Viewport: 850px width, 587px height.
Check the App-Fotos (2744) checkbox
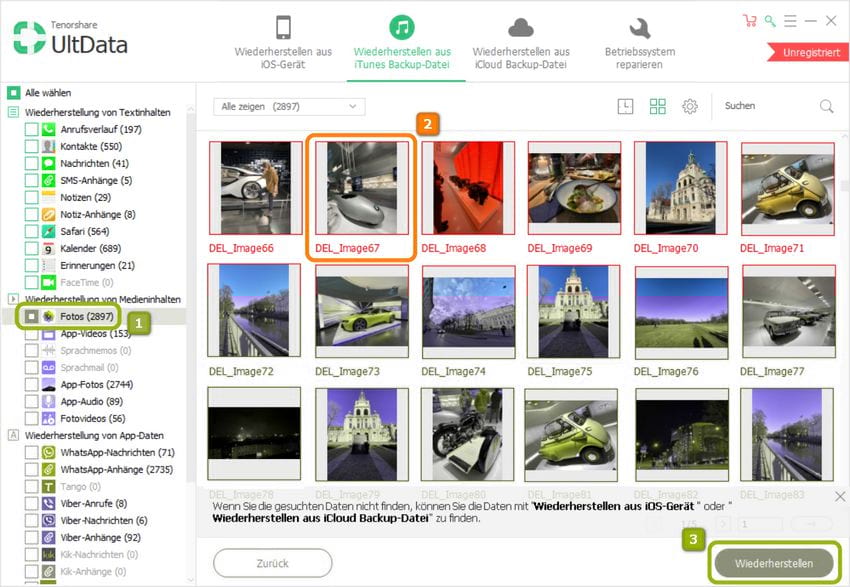click(x=31, y=385)
